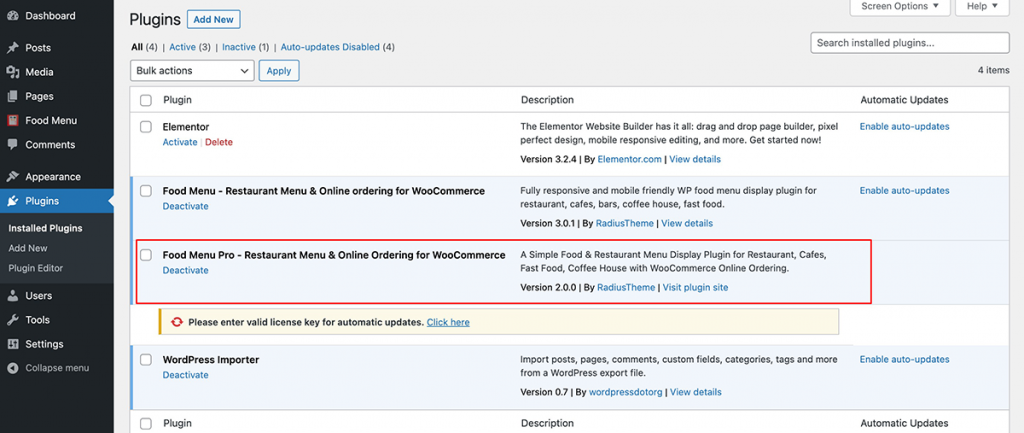Open Add New submenu under Plugins
Screen dimensions: 1024x433
click(x=28, y=248)
